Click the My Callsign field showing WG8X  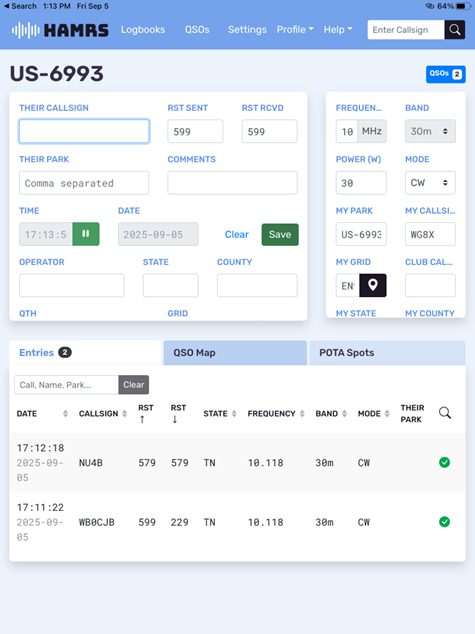[x=430, y=234]
